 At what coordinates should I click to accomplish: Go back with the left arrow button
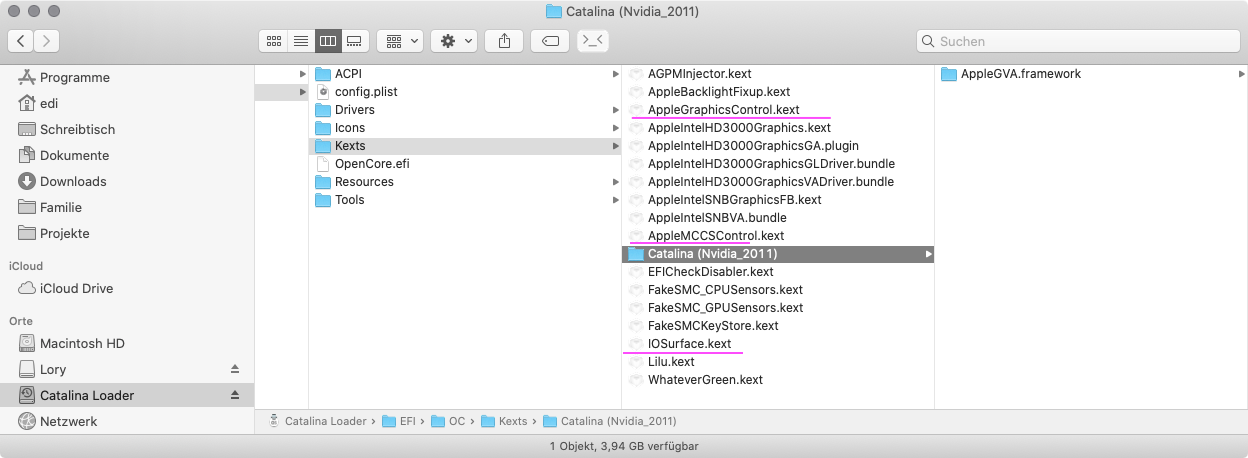coord(21,41)
